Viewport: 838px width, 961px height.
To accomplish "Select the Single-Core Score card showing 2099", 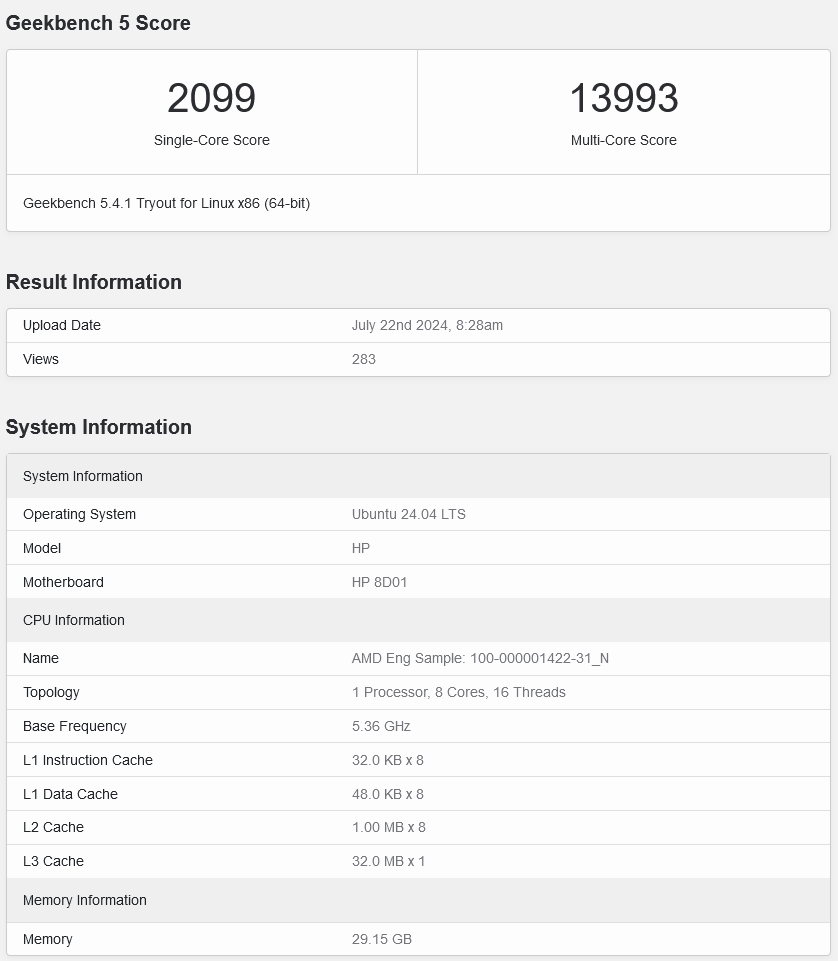I will coord(212,110).
